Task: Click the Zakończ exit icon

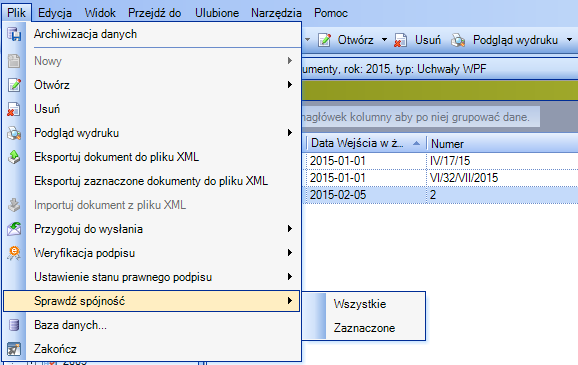Action: click(x=14, y=349)
